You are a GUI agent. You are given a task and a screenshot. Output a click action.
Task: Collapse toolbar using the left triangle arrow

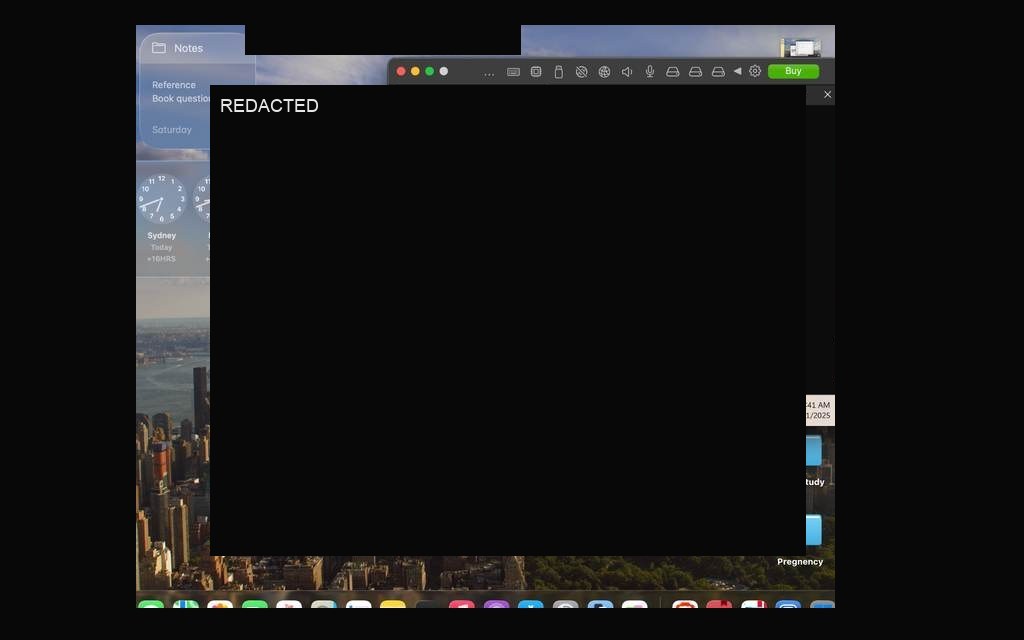pyautogui.click(x=737, y=71)
